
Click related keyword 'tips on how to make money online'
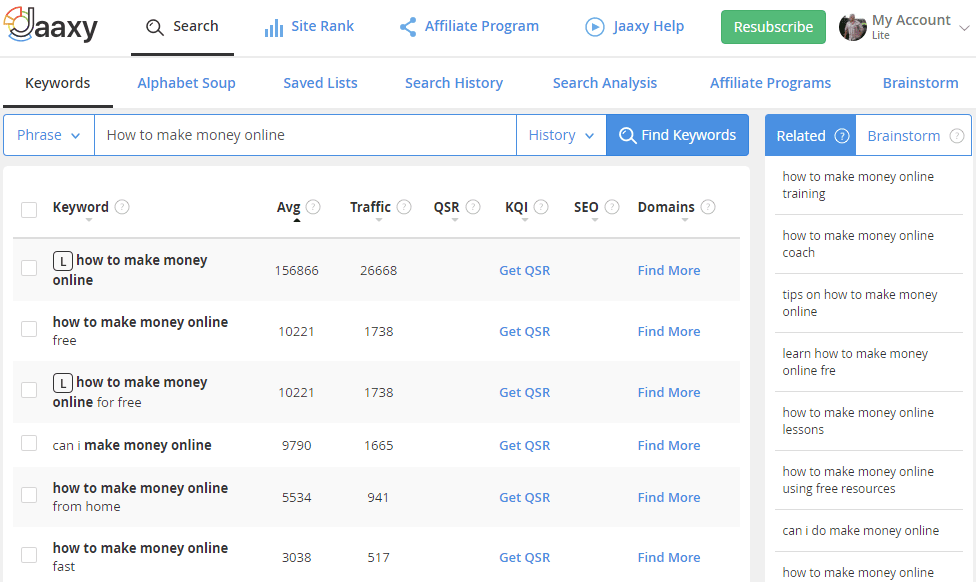coord(860,303)
